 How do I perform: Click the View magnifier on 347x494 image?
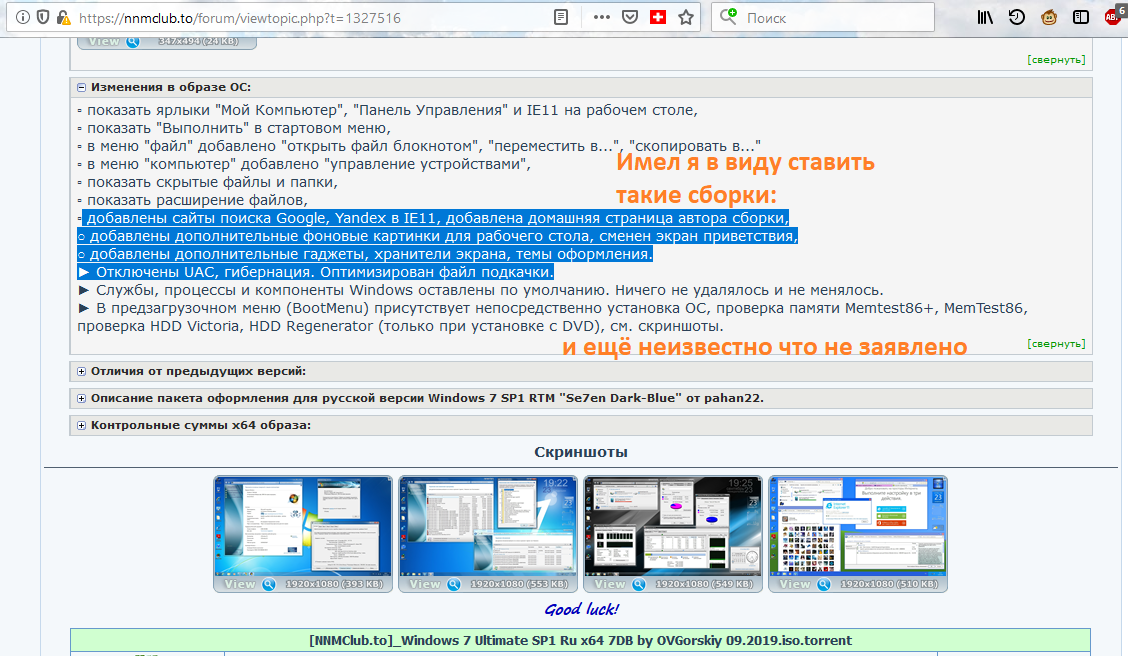(x=133, y=42)
